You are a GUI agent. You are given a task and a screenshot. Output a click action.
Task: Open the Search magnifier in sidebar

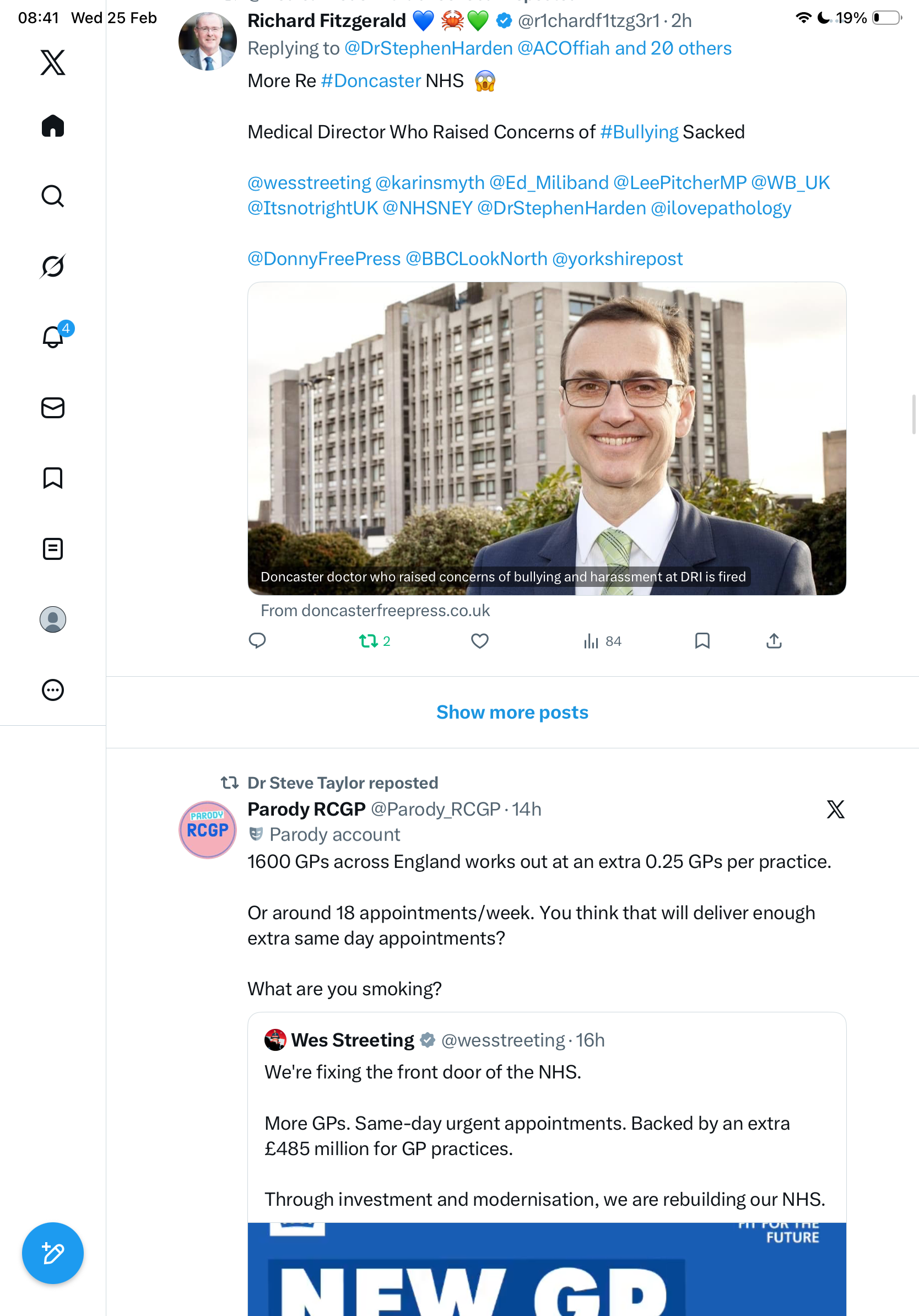[x=53, y=196]
